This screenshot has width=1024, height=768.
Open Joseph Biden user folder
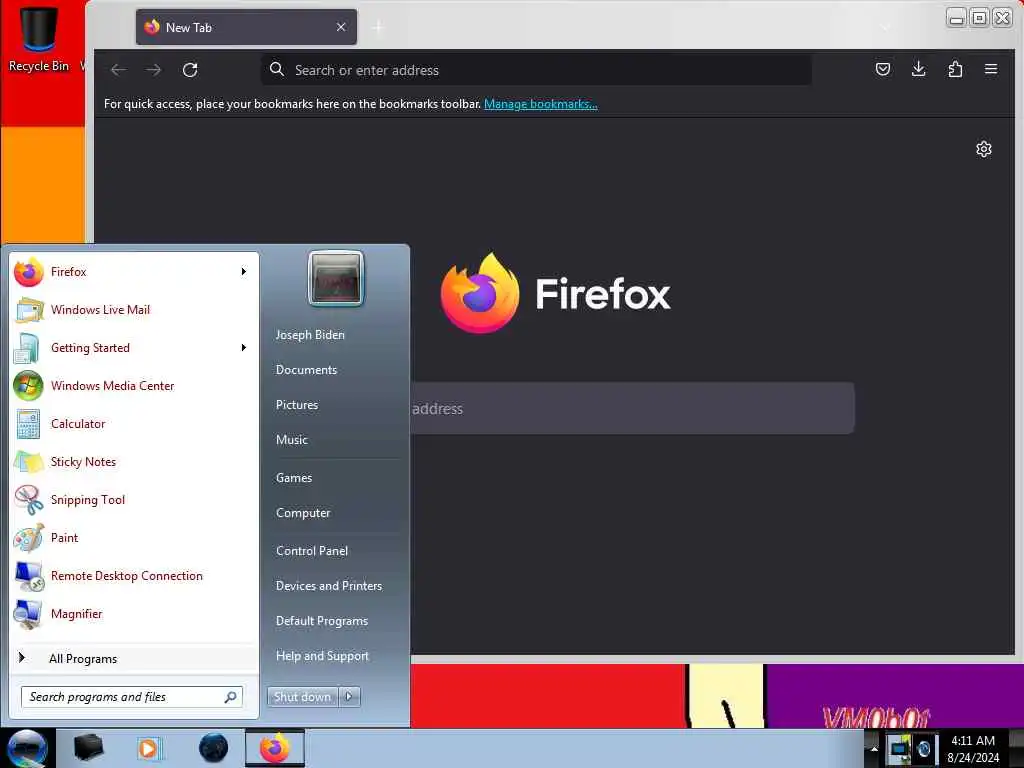pyautogui.click(x=310, y=335)
